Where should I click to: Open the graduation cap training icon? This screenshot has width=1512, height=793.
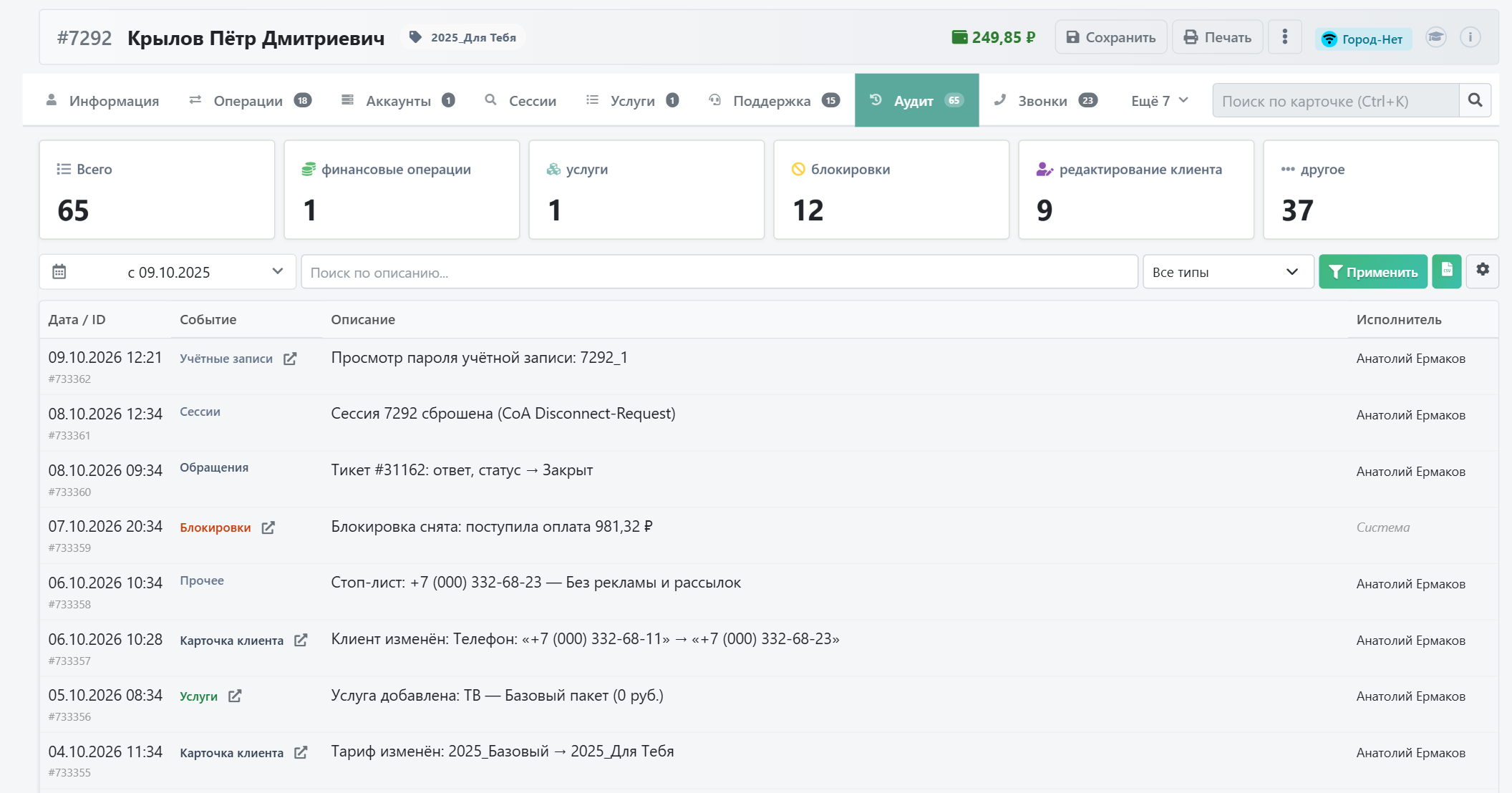pyautogui.click(x=1435, y=37)
